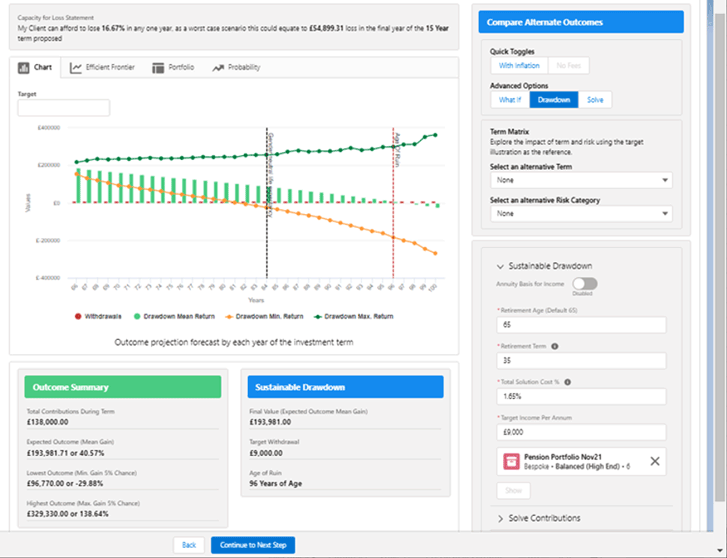This screenshot has height=558, width=727.
Task: Click the bar chart icon on Chart tab
Action: (x=24, y=68)
